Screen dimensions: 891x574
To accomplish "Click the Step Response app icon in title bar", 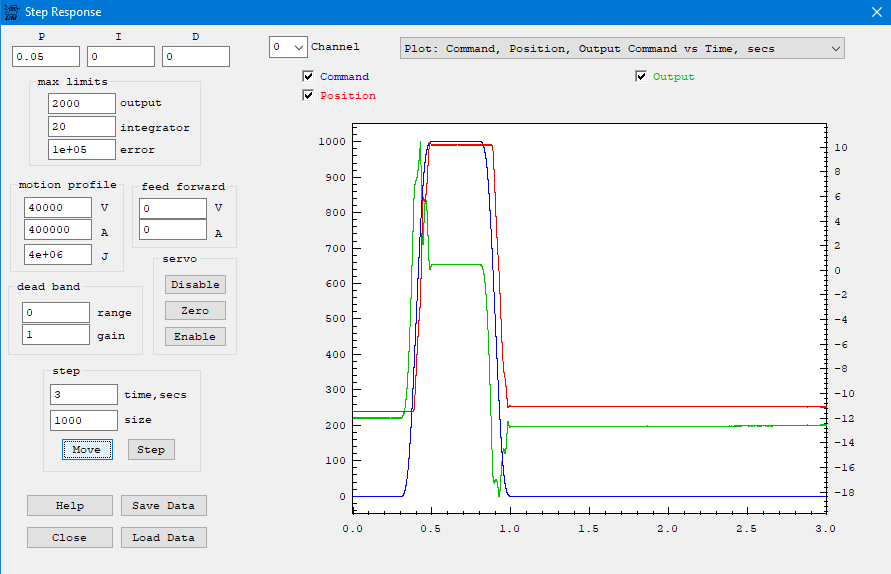I will point(11,13).
